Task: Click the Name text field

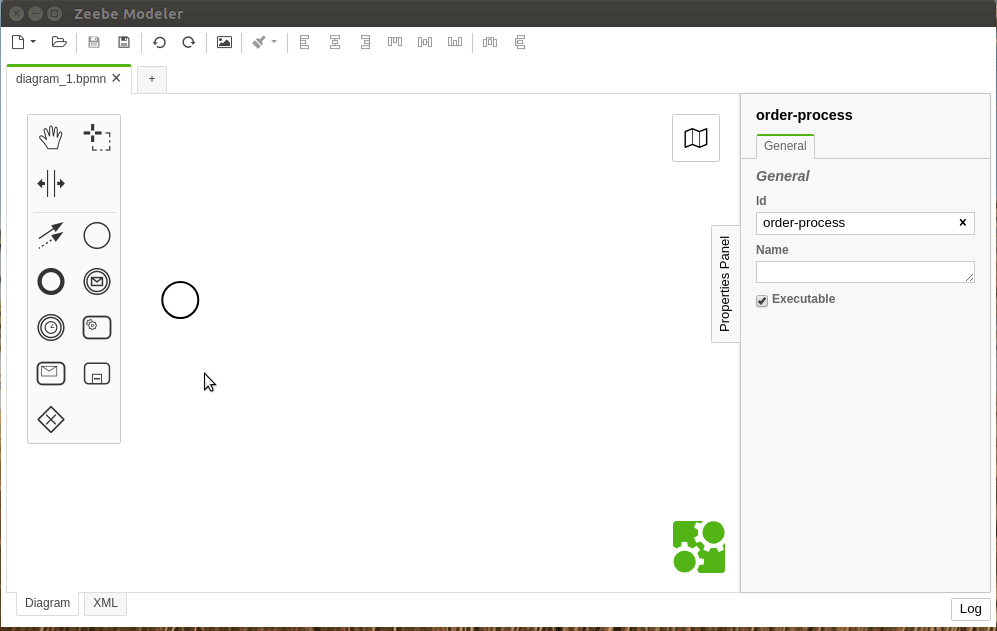Action: click(x=865, y=272)
